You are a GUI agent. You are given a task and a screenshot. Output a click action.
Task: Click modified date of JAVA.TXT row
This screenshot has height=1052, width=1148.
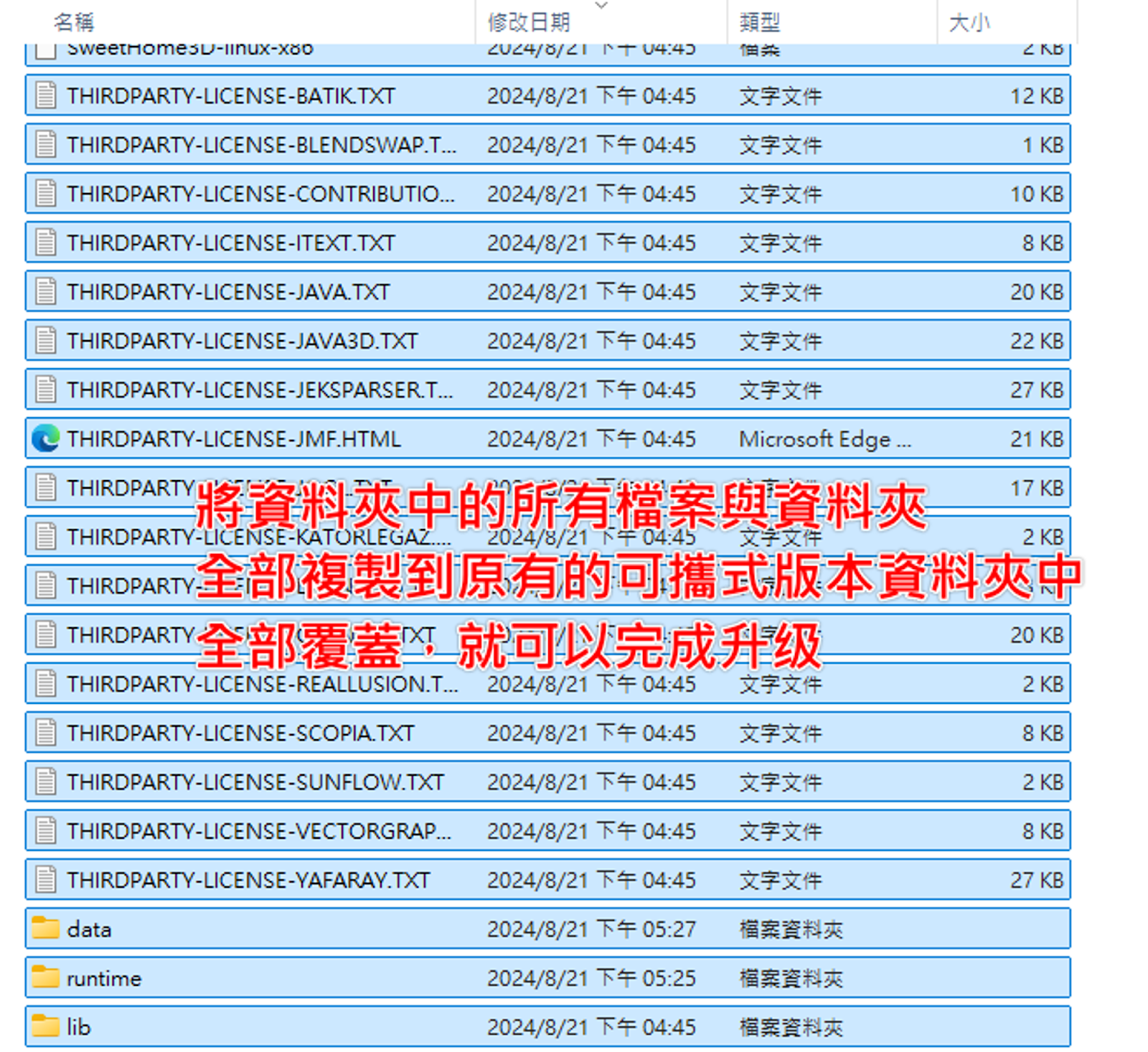click(x=591, y=291)
